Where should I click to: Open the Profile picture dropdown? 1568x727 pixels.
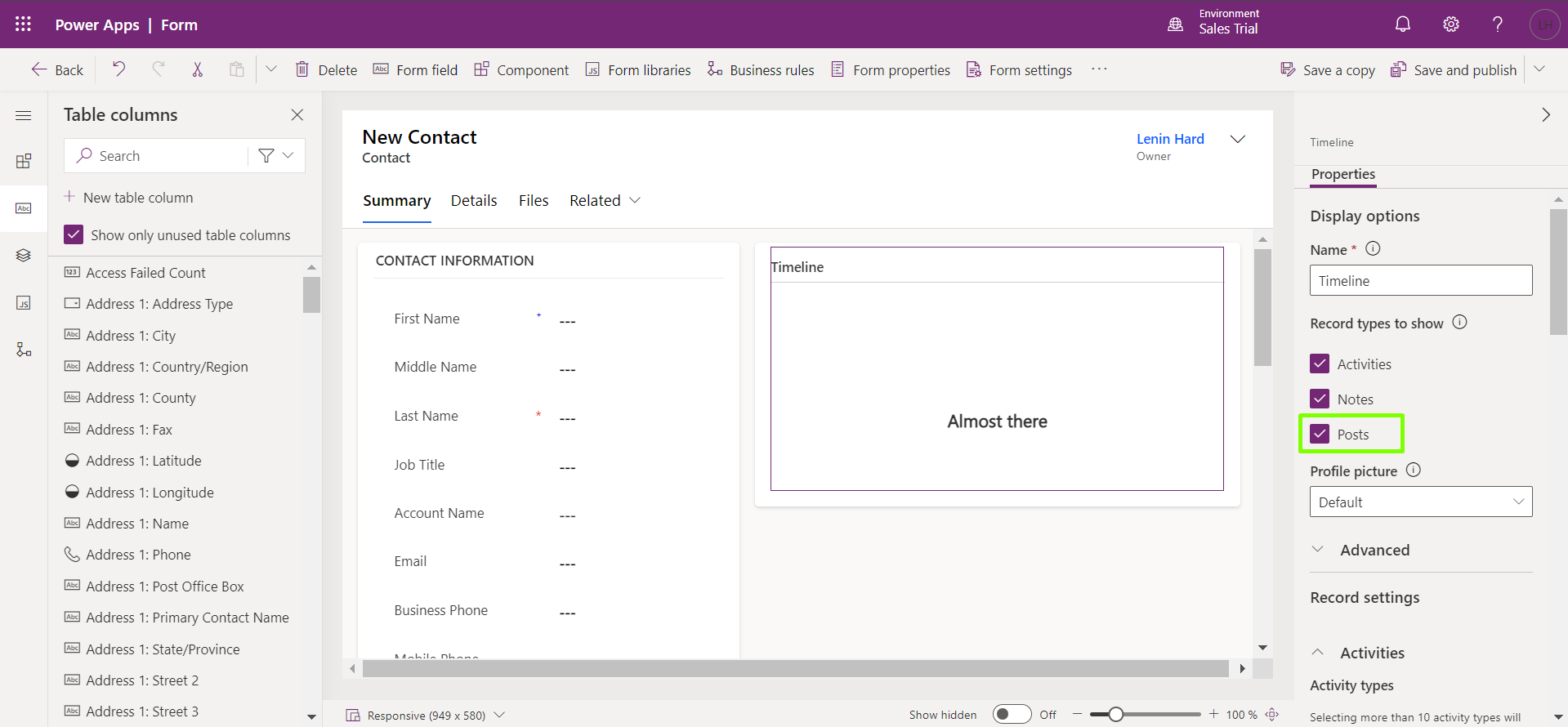tap(1420, 502)
